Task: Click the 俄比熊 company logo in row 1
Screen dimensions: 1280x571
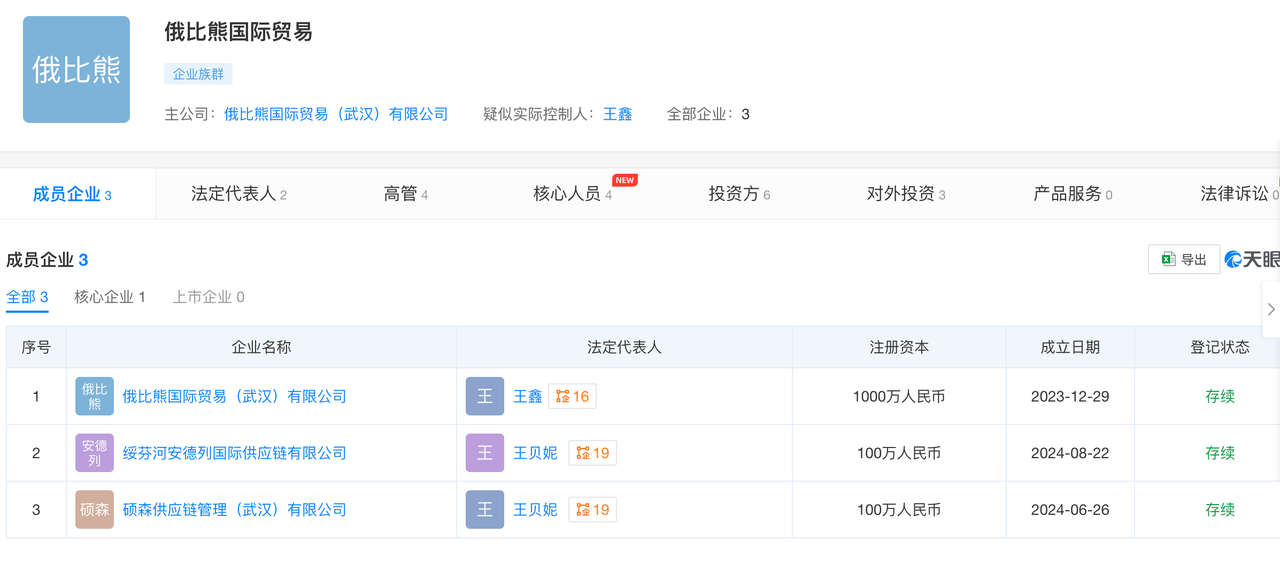Action: click(x=95, y=397)
